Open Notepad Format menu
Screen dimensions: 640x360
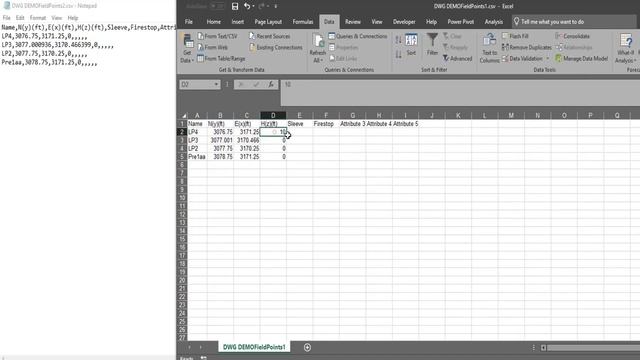38,18
